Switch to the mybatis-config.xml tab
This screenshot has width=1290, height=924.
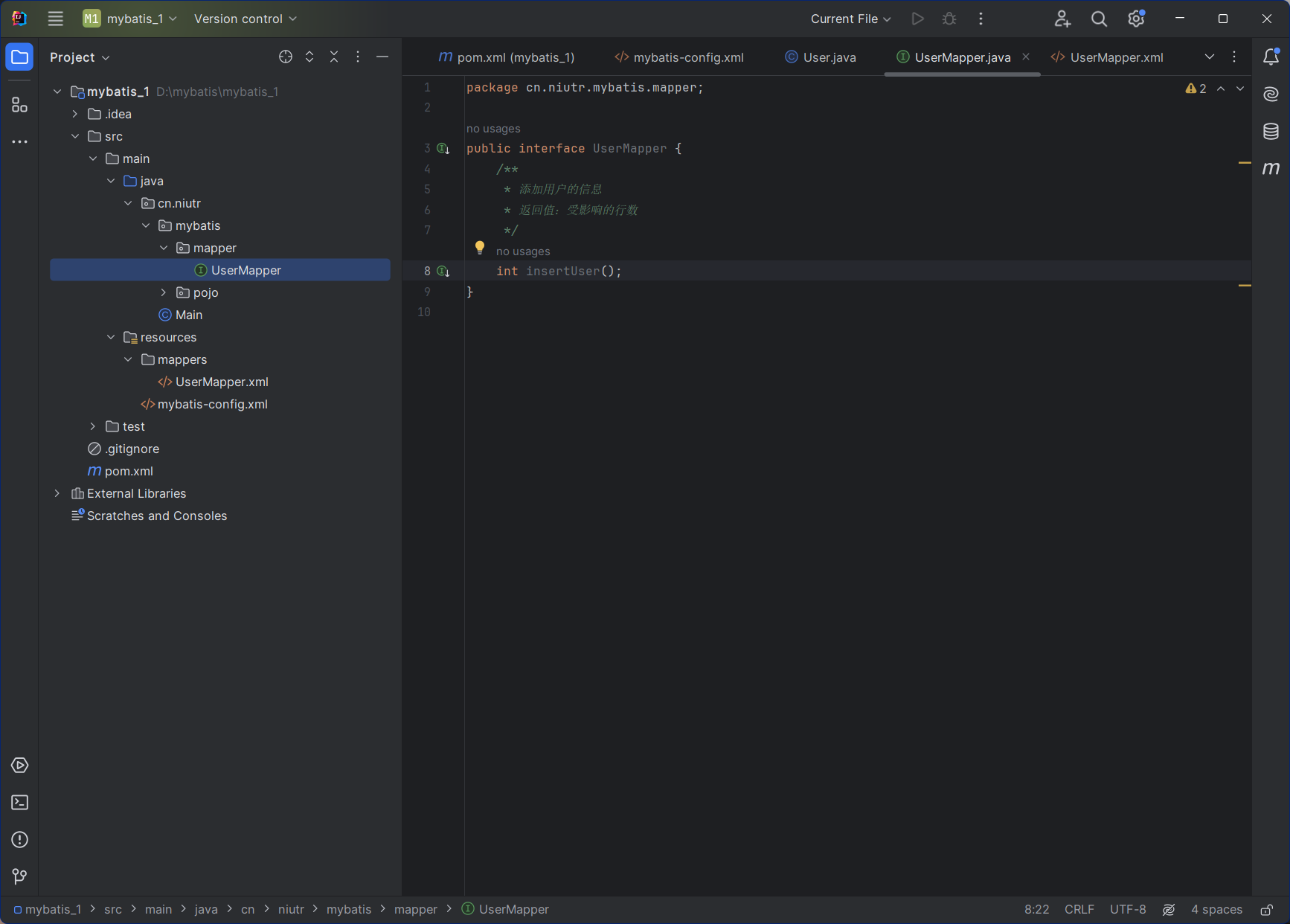(x=679, y=57)
